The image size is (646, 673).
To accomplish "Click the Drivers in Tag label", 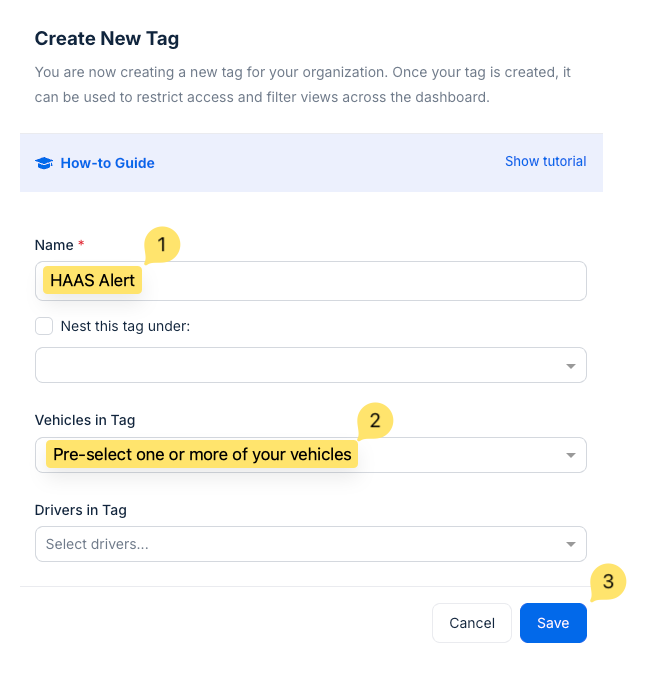I will tap(81, 510).
